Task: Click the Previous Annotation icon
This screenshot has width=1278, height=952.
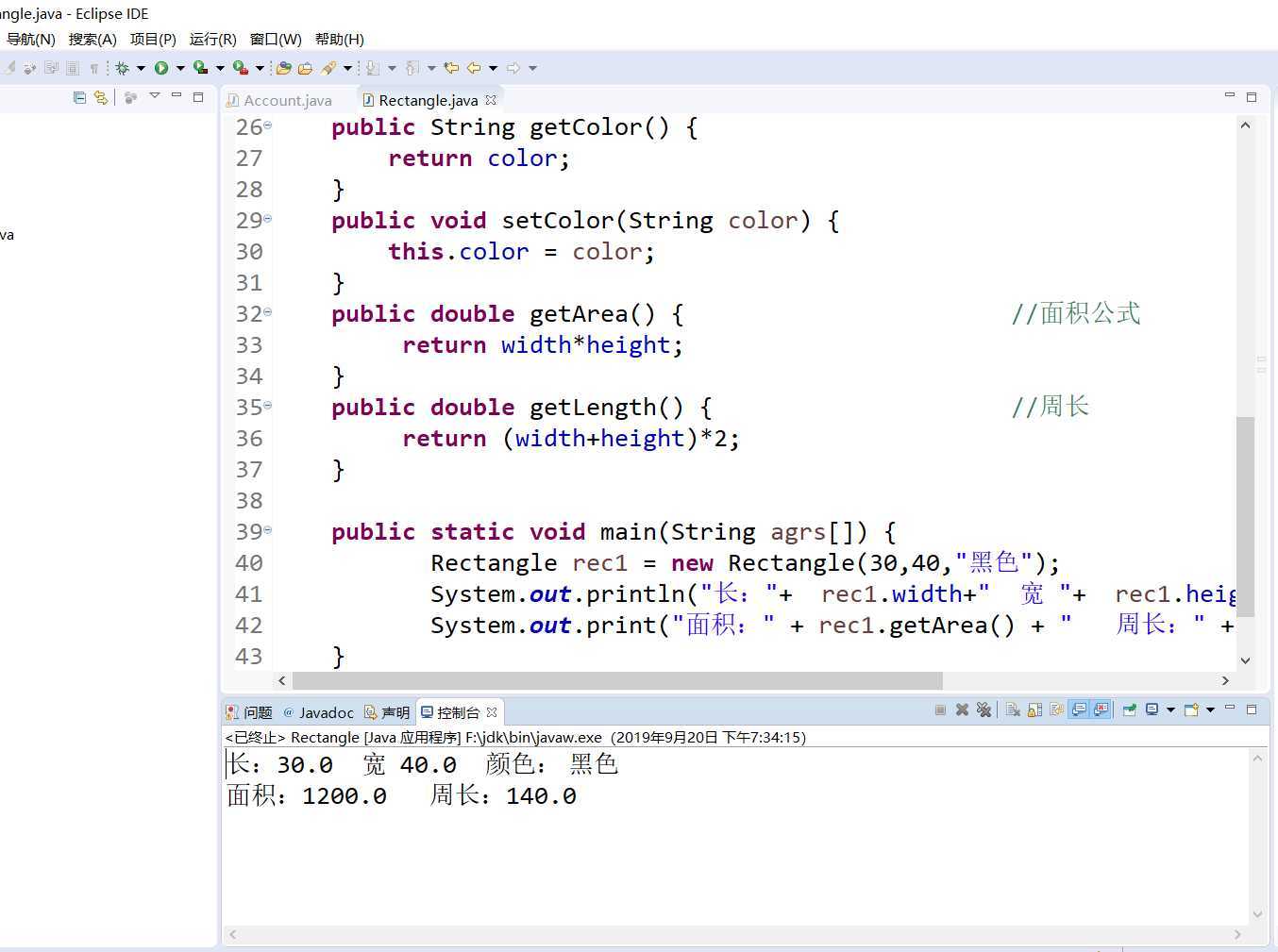Action: [412, 68]
